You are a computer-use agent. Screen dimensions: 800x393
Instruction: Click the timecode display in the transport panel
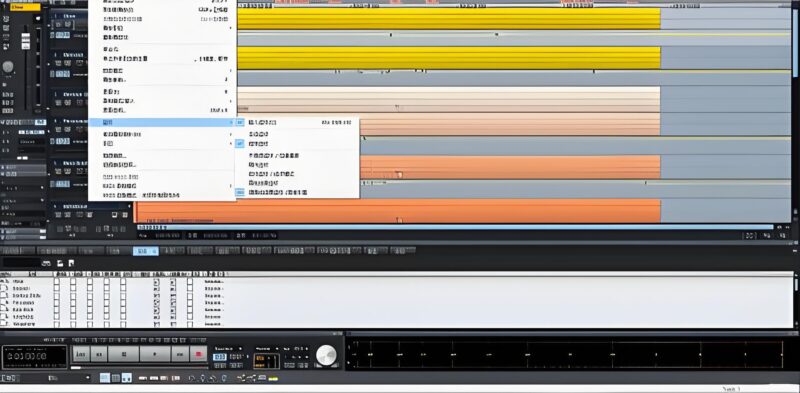point(35,356)
